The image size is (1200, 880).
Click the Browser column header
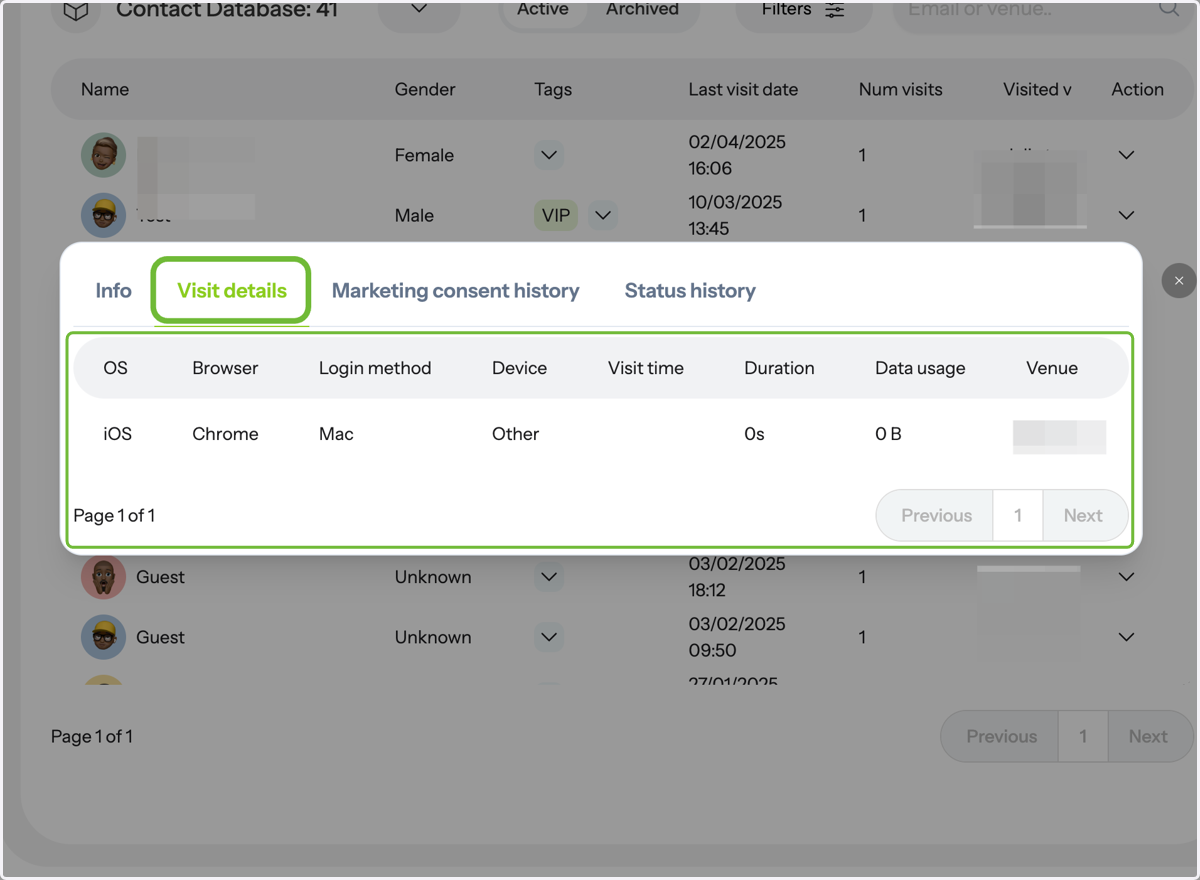[x=225, y=368]
